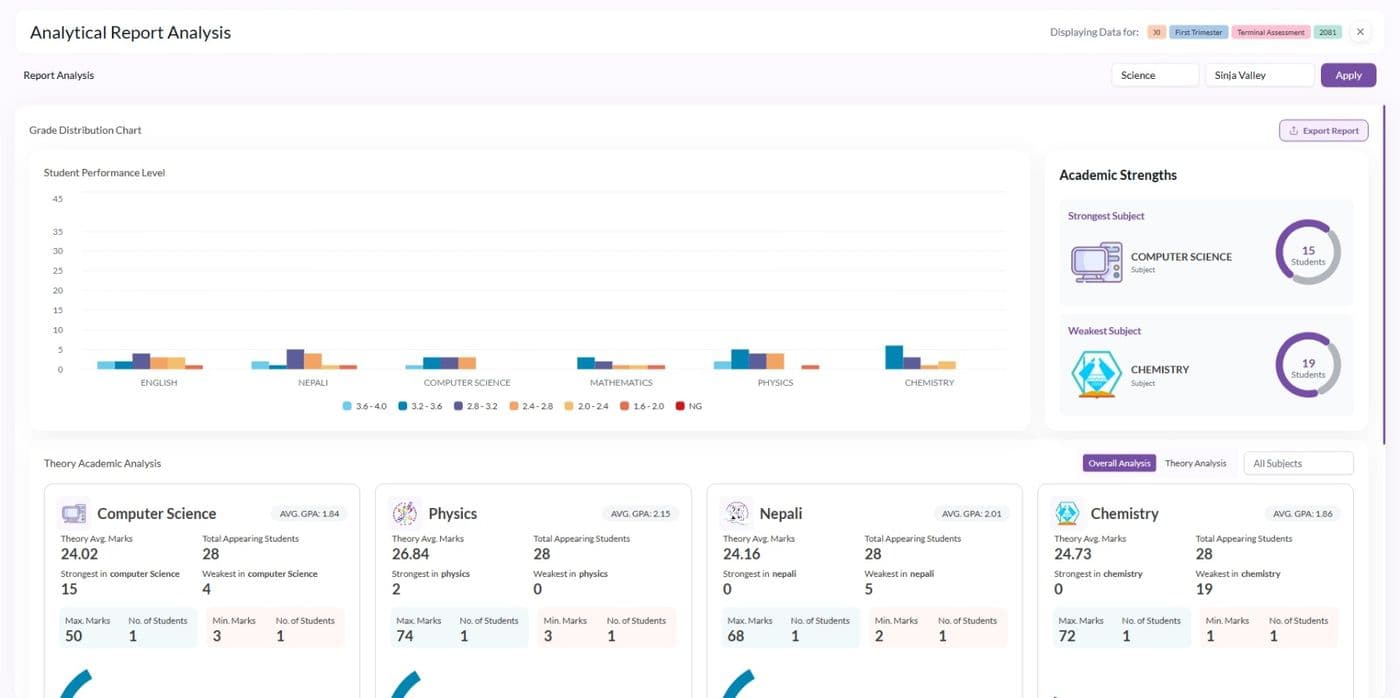This screenshot has height=698, width=1400.
Task: Open the Science stream dropdown
Action: click(1155, 75)
